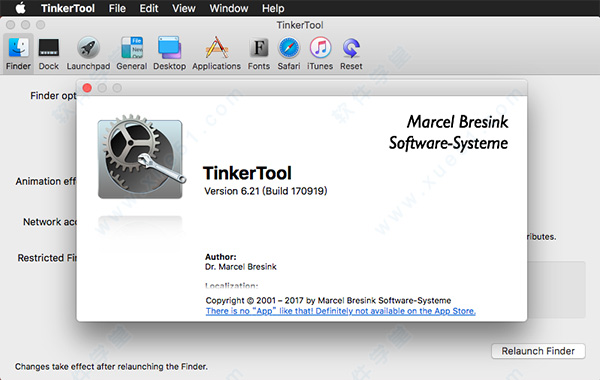This screenshot has height=380, width=600.
Task: Open the Edit menu
Action: (149, 8)
